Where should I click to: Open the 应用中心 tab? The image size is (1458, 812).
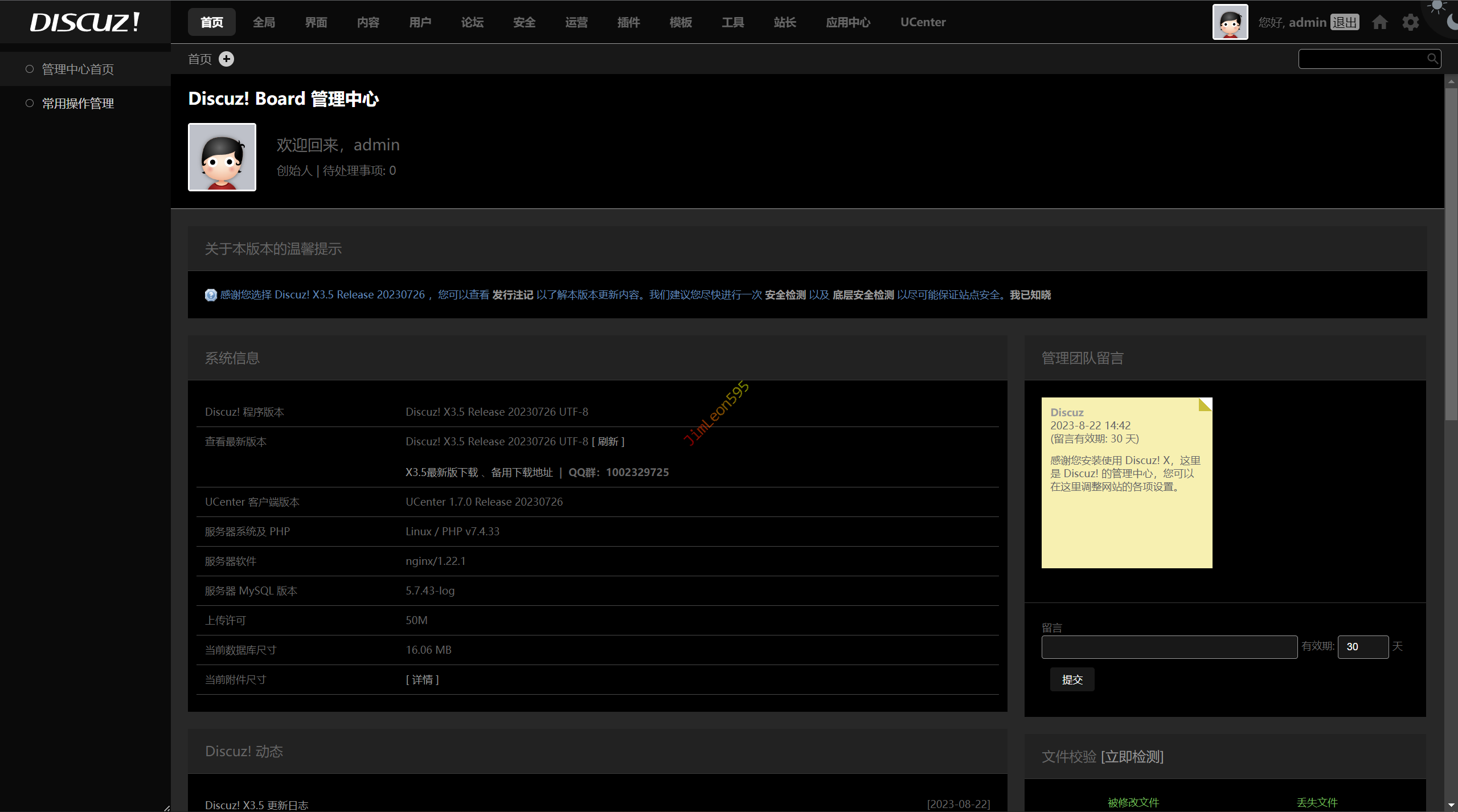847,22
